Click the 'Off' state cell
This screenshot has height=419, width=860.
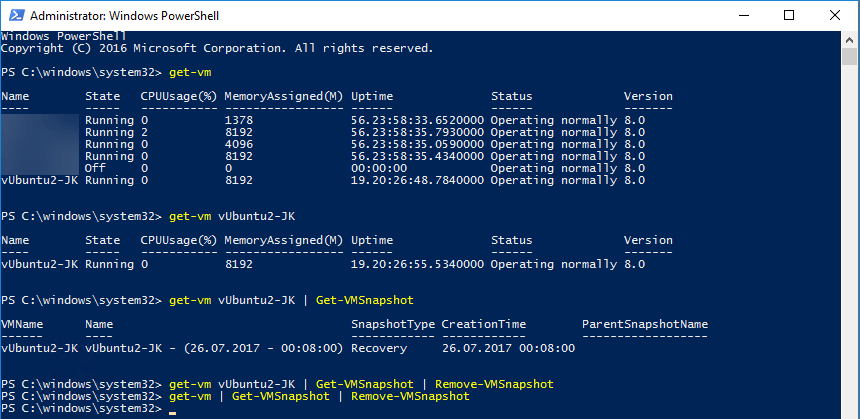click(95, 168)
